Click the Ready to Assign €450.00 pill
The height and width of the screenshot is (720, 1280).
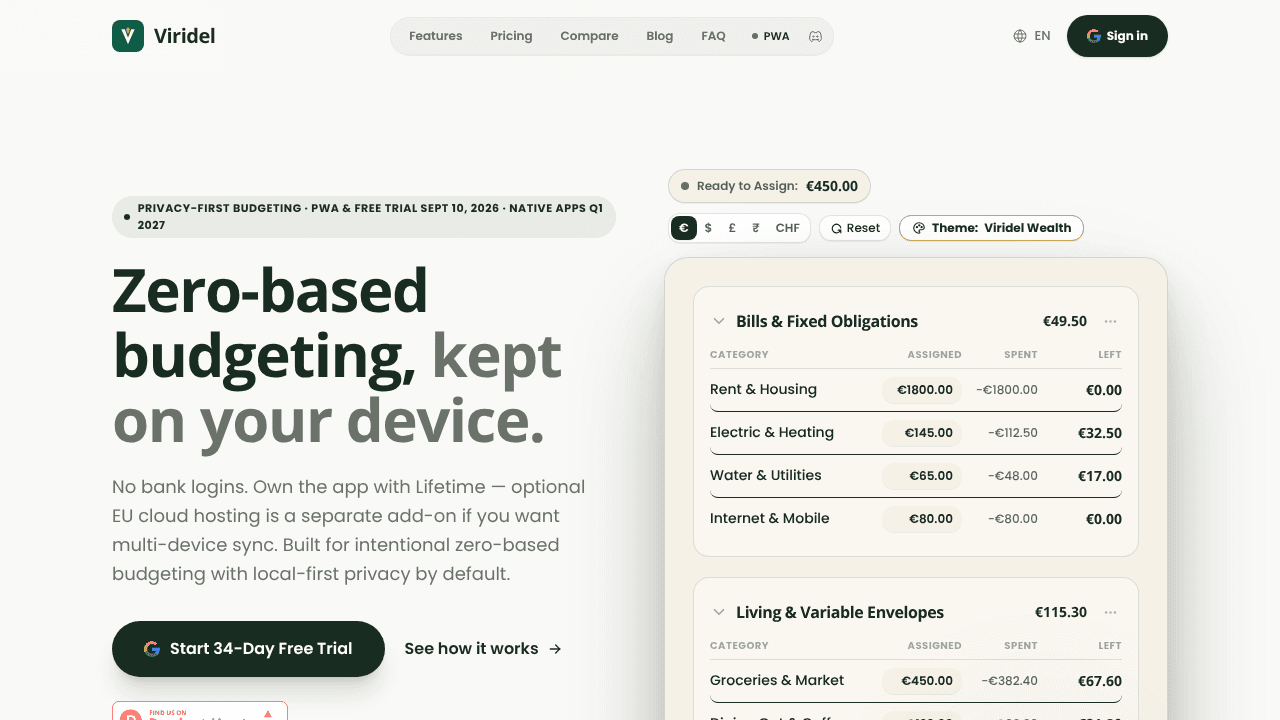pos(769,186)
